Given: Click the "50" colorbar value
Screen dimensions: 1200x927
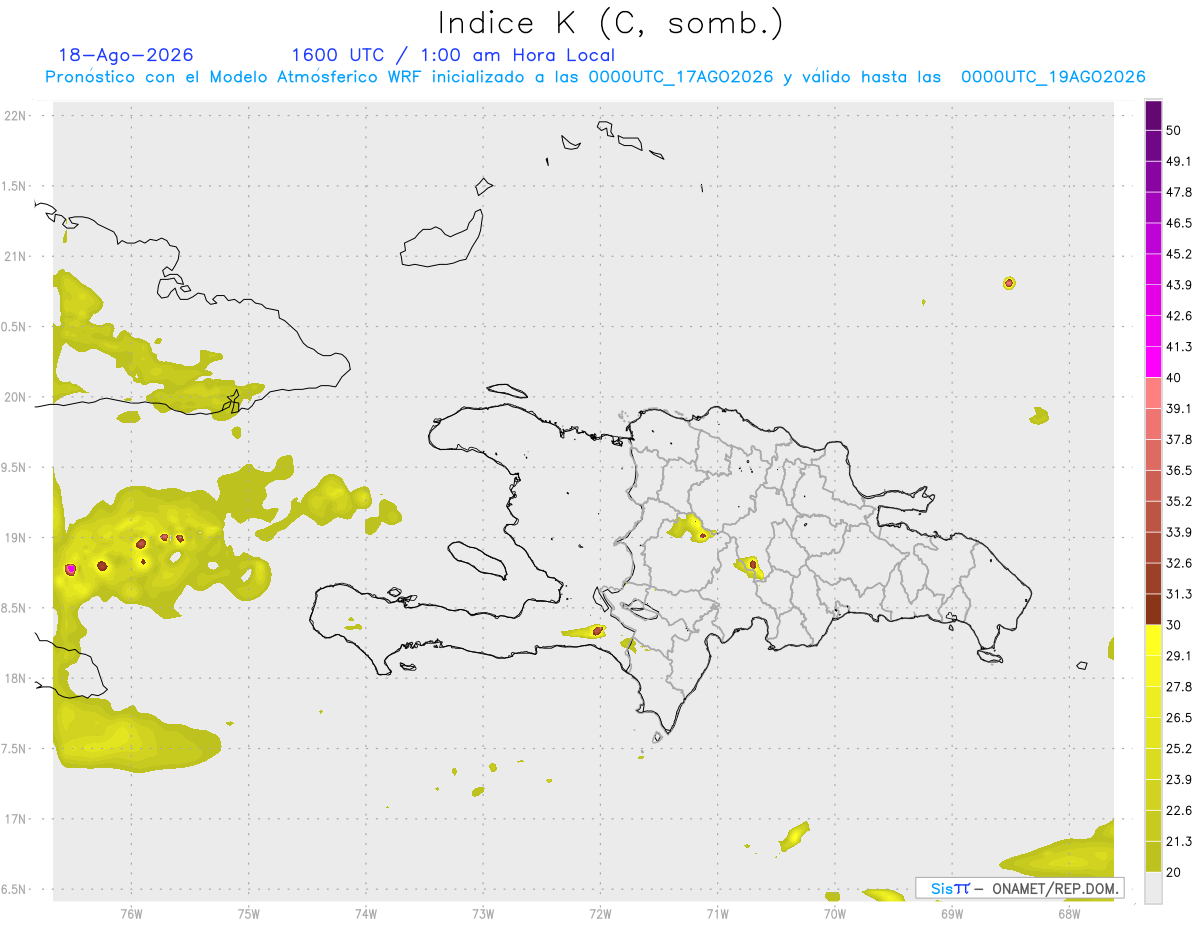Looking at the screenshot, I should 1174,130.
